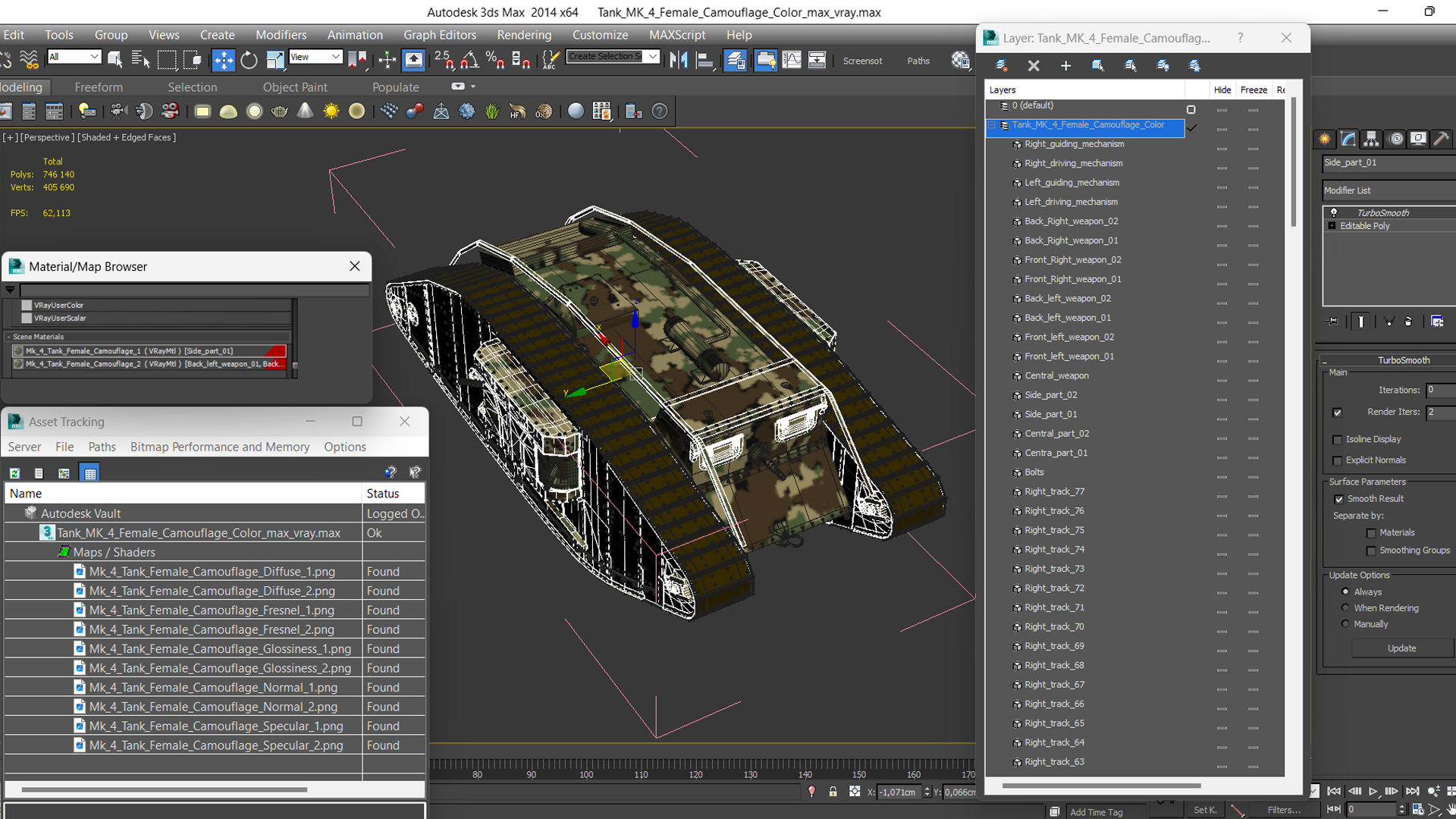Click the sun light icon

point(331,111)
